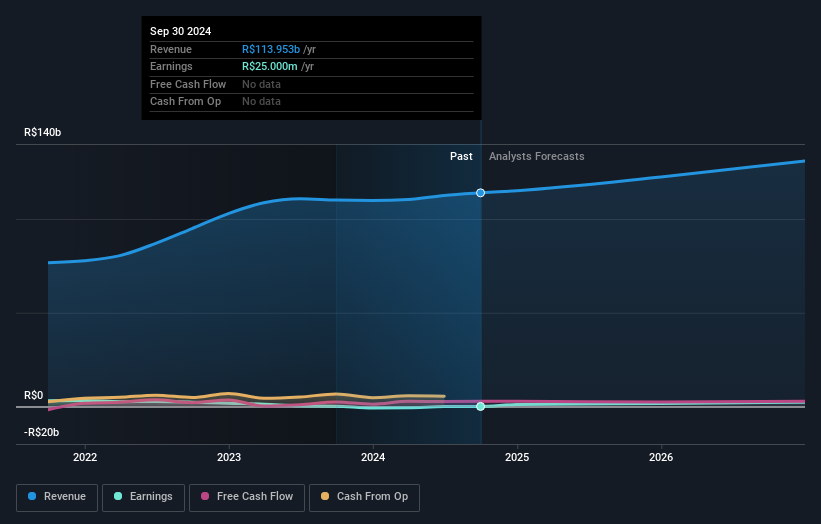Click the 2026 x-axis label

(x=661, y=457)
